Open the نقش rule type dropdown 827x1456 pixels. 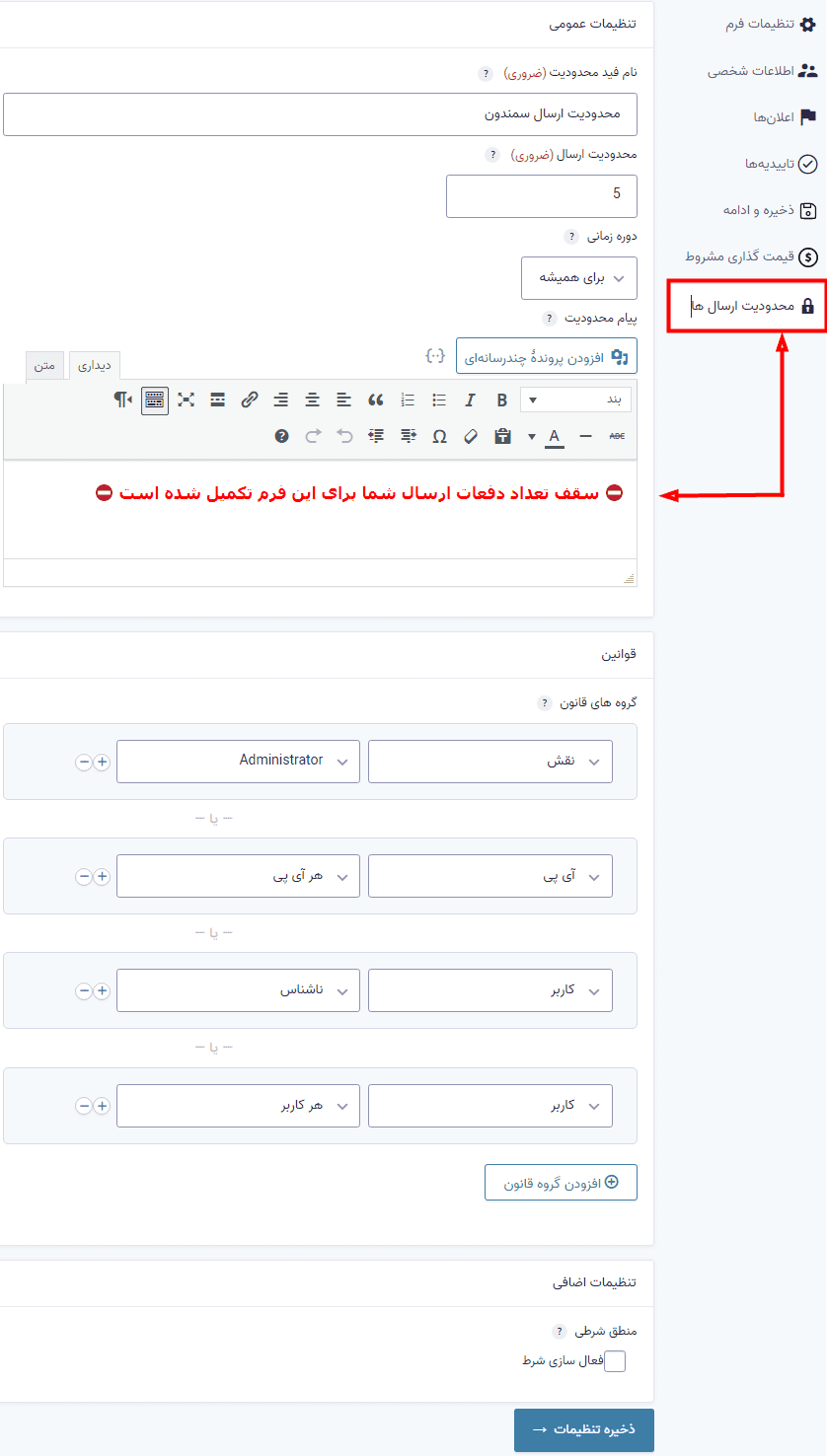pyautogui.click(x=490, y=762)
